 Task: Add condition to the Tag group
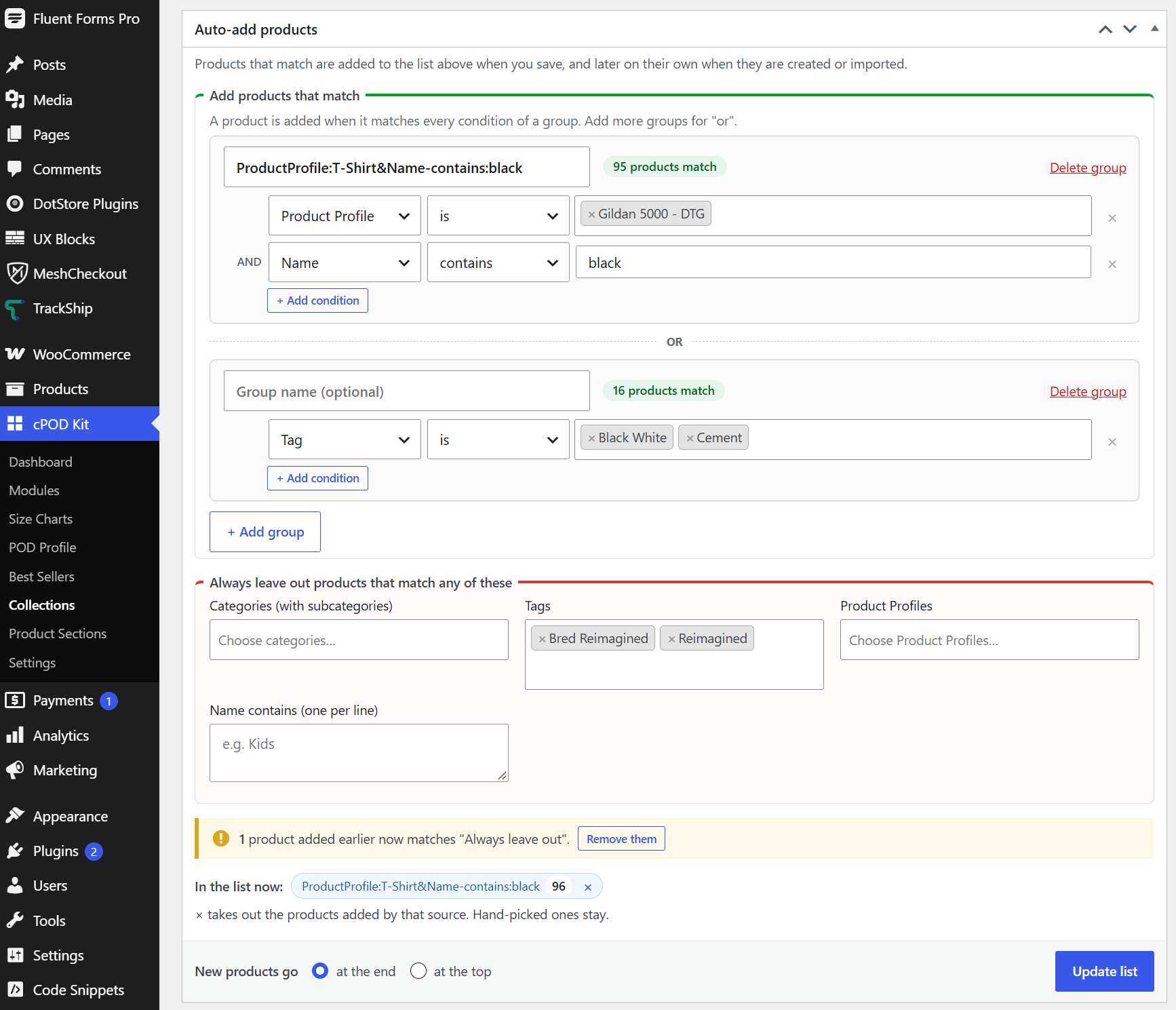[317, 478]
